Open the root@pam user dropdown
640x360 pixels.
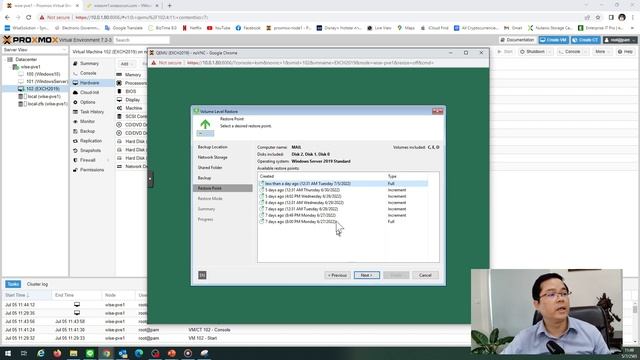click(620, 40)
